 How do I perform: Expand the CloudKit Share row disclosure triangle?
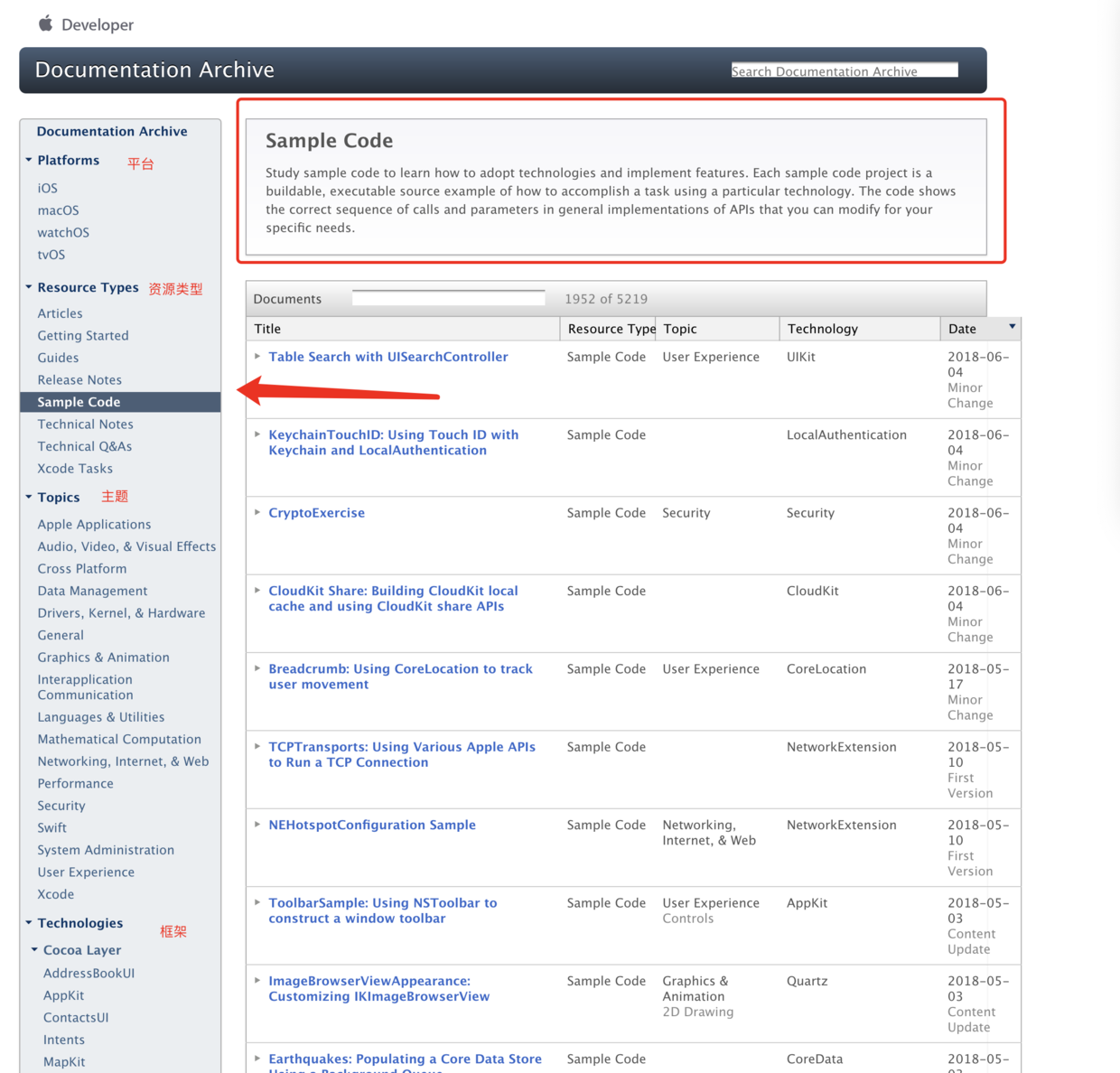point(257,591)
